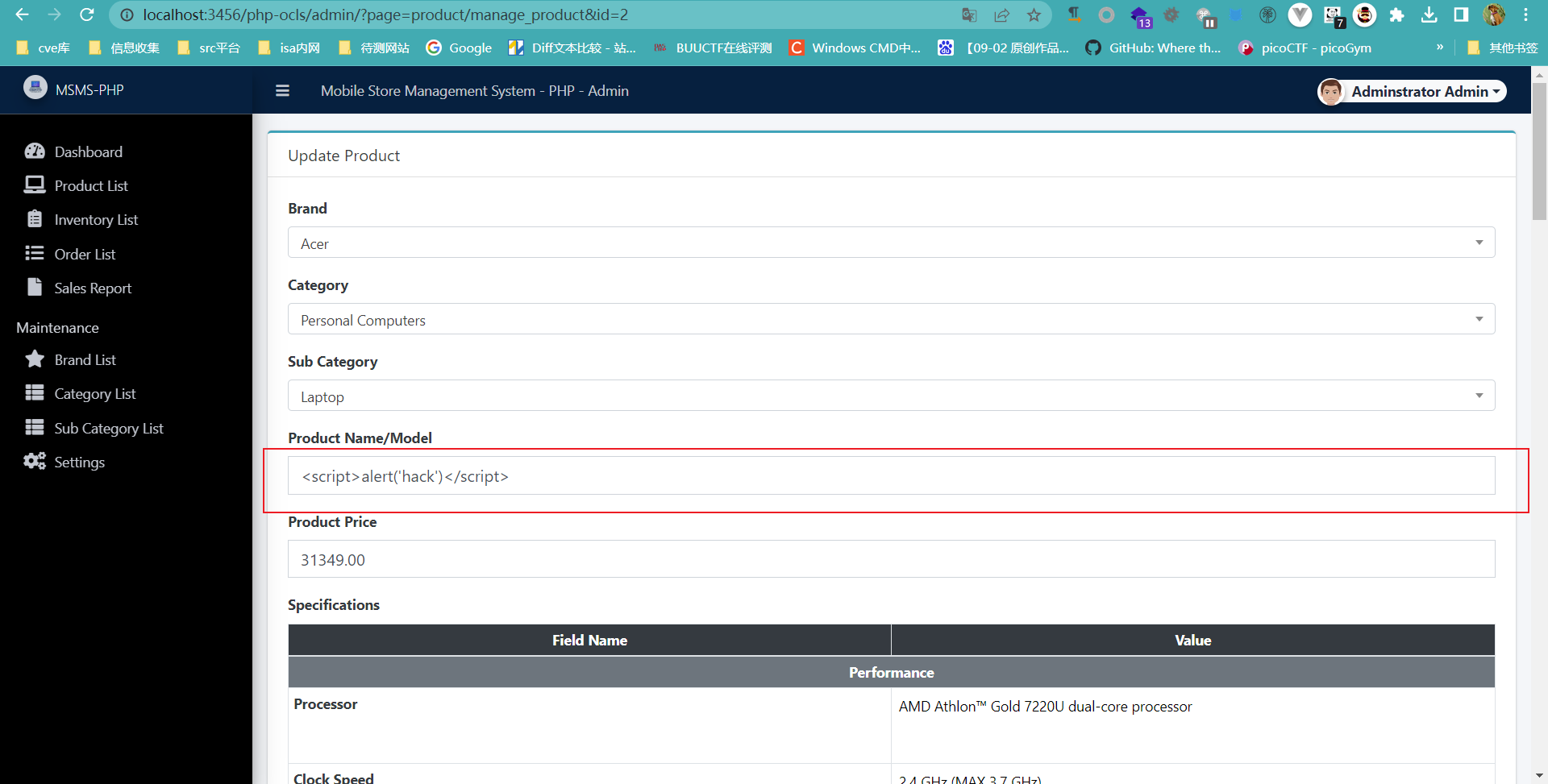1548x784 pixels.
Task: Click the MSMS-PHP brand link
Action: pos(89,90)
